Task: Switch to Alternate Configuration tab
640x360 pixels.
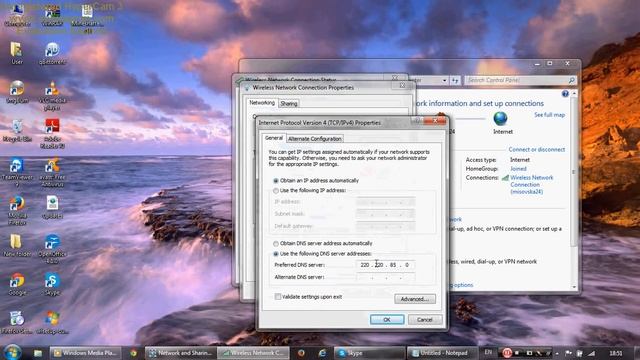Action: pyautogui.click(x=315, y=139)
